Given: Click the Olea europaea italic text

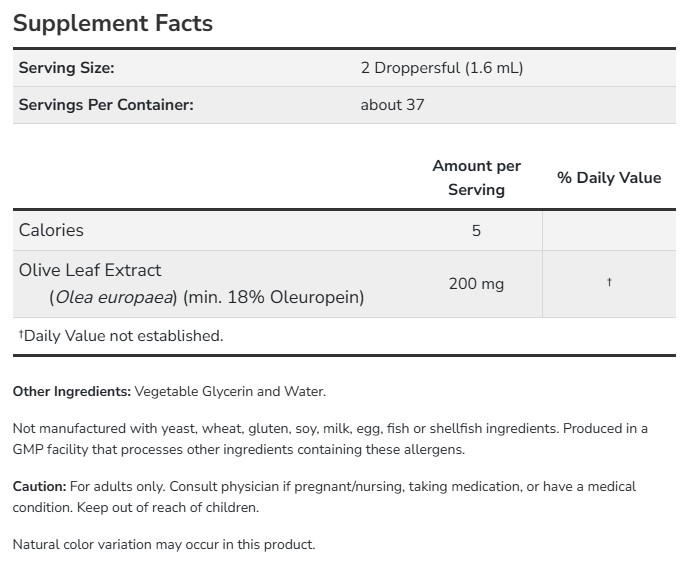Looking at the screenshot, I should (114, 297).
